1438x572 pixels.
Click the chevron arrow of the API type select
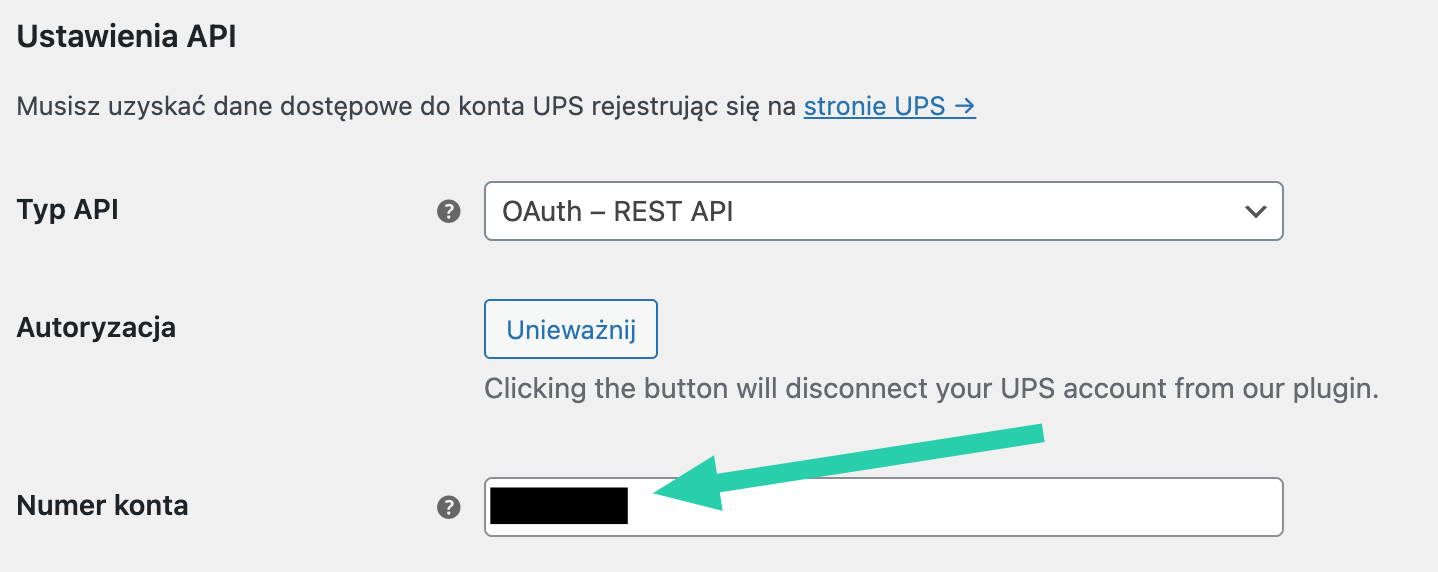[x=1254, y=211]
